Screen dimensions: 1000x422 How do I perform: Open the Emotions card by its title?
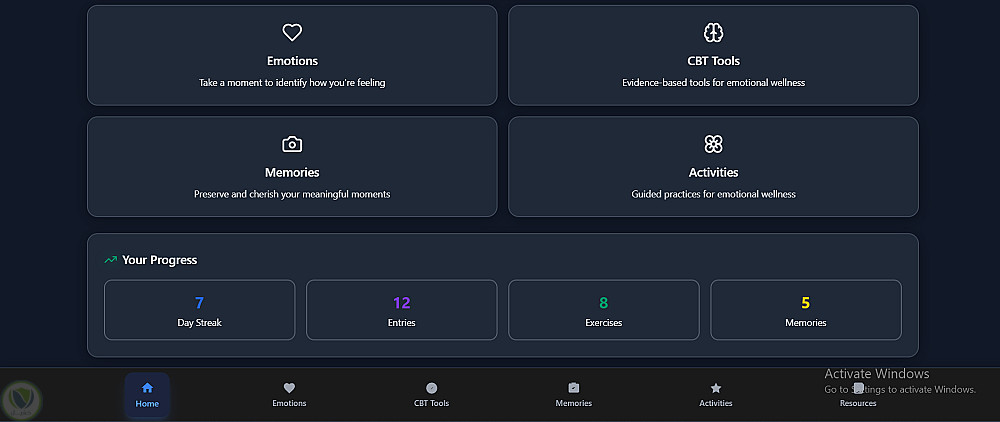point(292,61)
